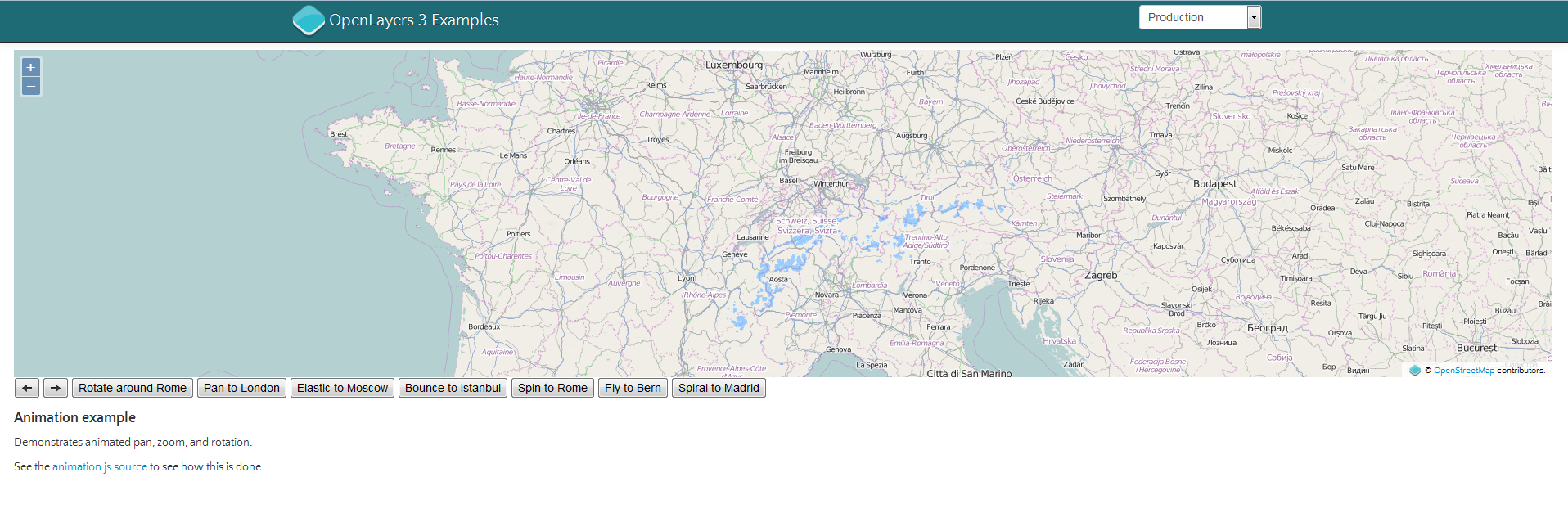This screenshot has width=1568, height=513.
Task: Click the Città di San Marino label
Action: [969, 374]
